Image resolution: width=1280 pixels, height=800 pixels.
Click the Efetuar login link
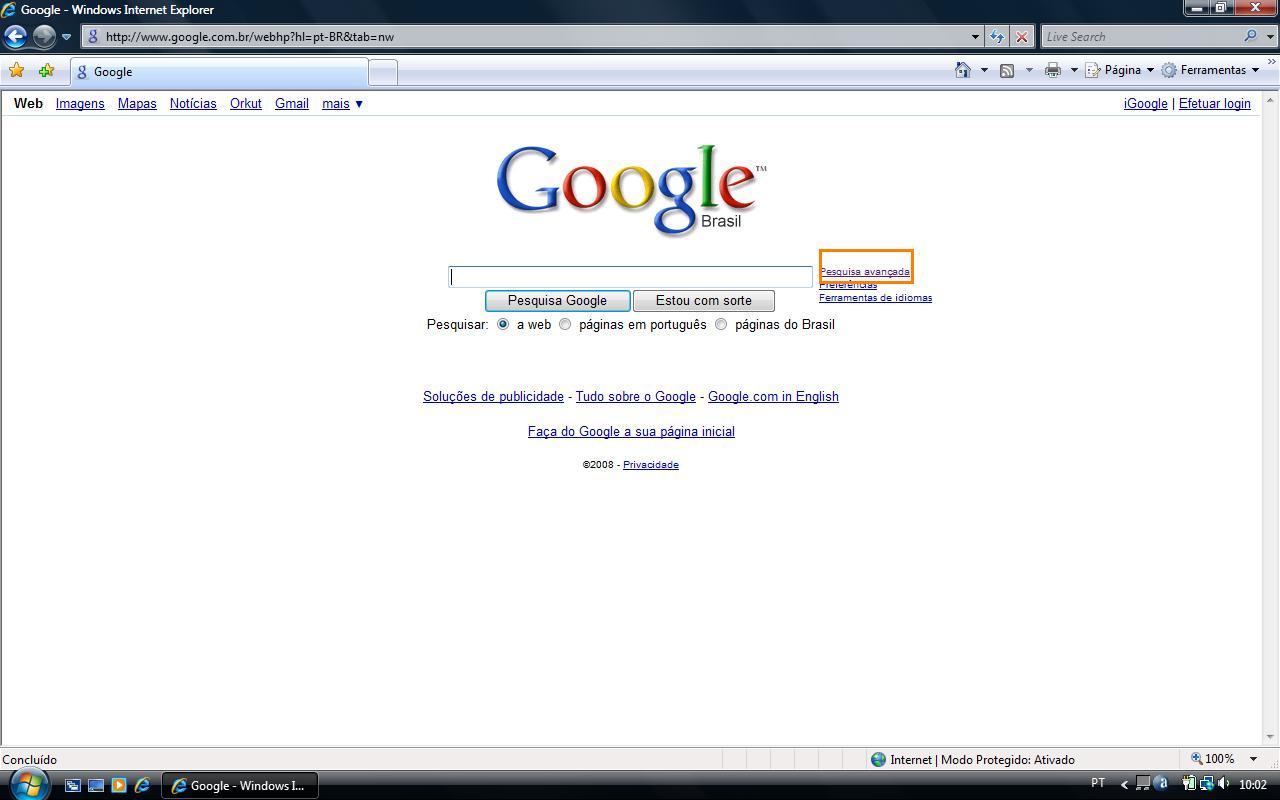(1215, 103)
